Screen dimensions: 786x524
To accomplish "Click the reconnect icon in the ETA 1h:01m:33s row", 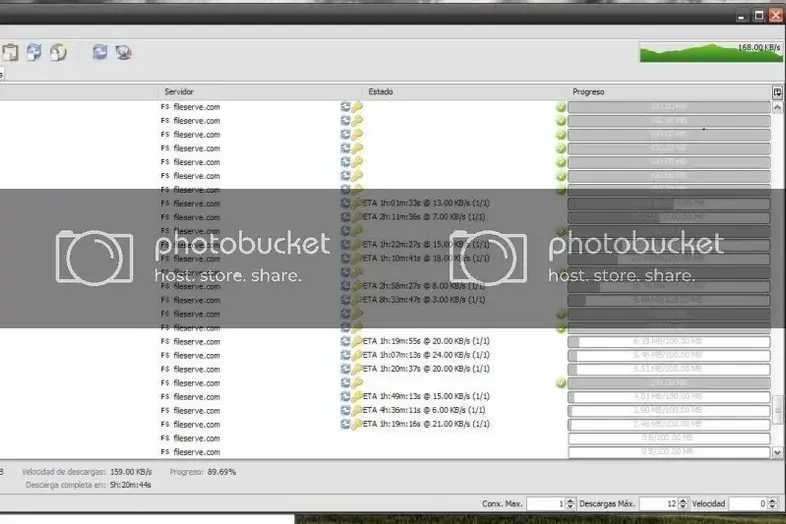I will coord(345,203).
